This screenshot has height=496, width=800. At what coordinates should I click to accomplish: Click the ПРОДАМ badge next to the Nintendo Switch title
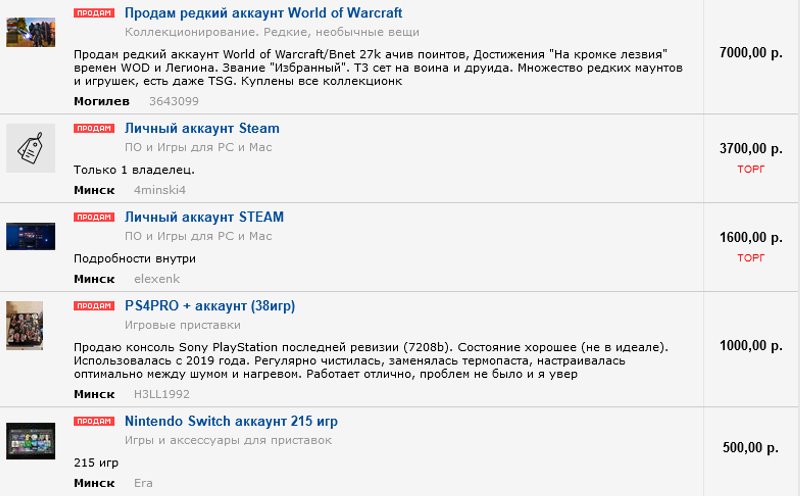(x=94, y=421)
